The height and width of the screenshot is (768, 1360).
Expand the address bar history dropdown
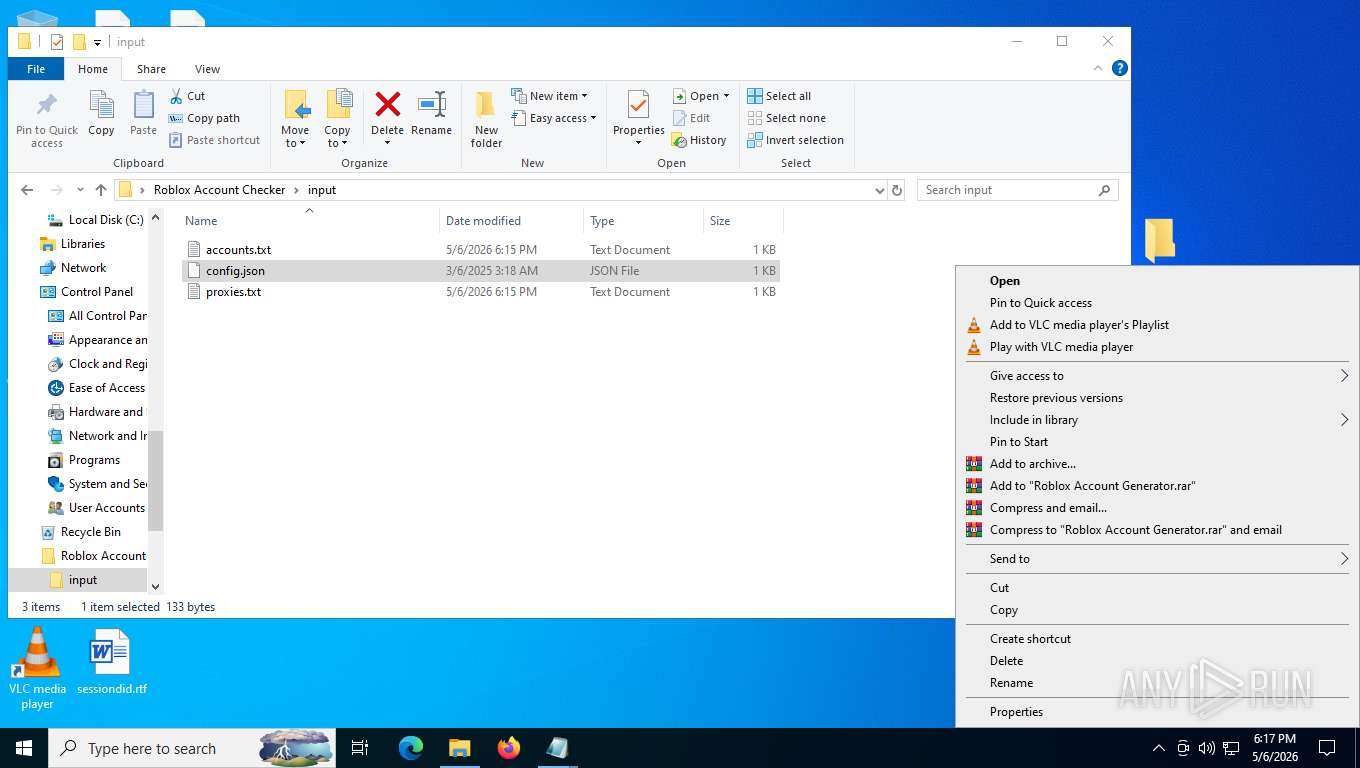880,190
